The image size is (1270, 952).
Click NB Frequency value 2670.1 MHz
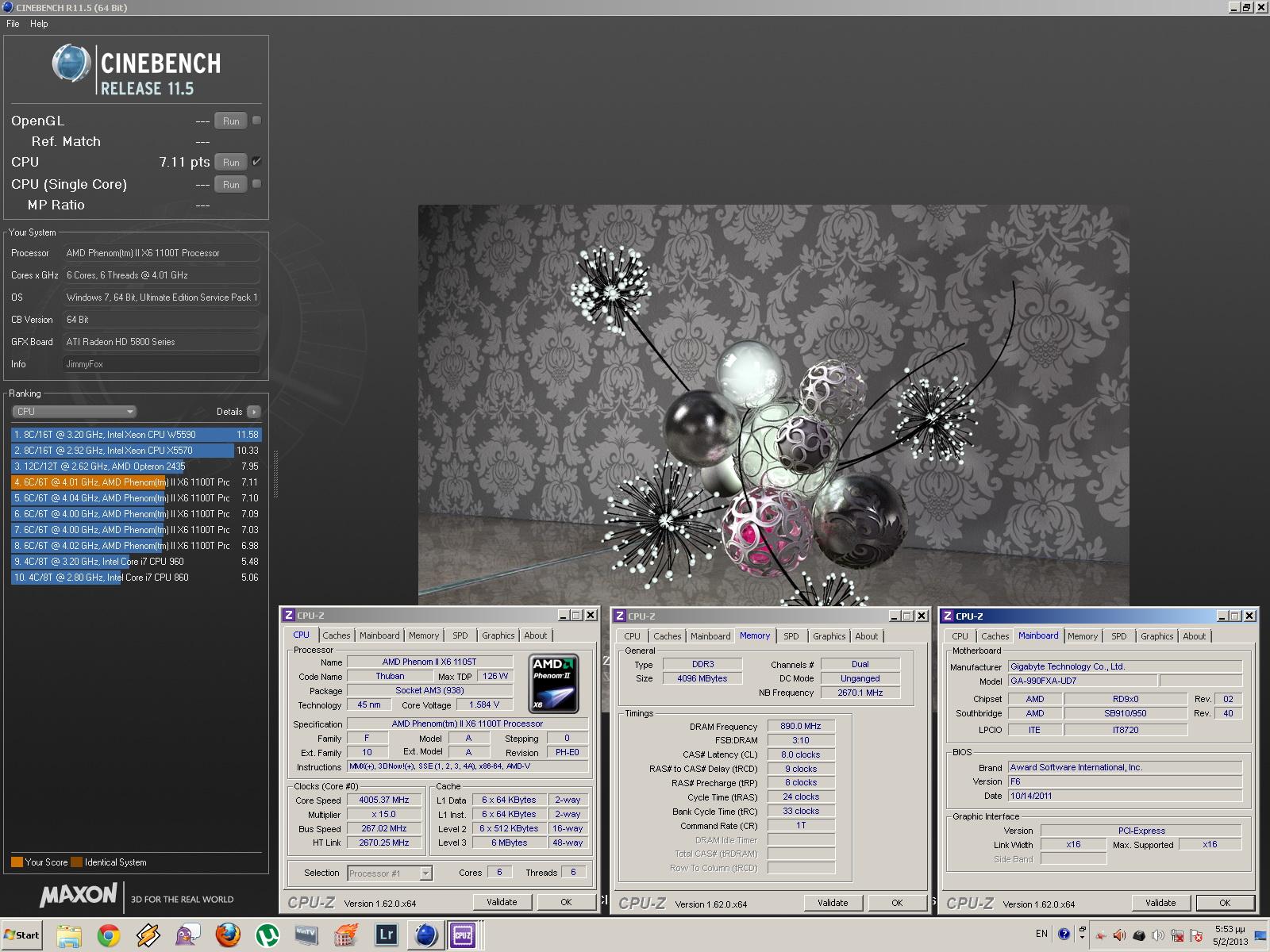(860, 693)
